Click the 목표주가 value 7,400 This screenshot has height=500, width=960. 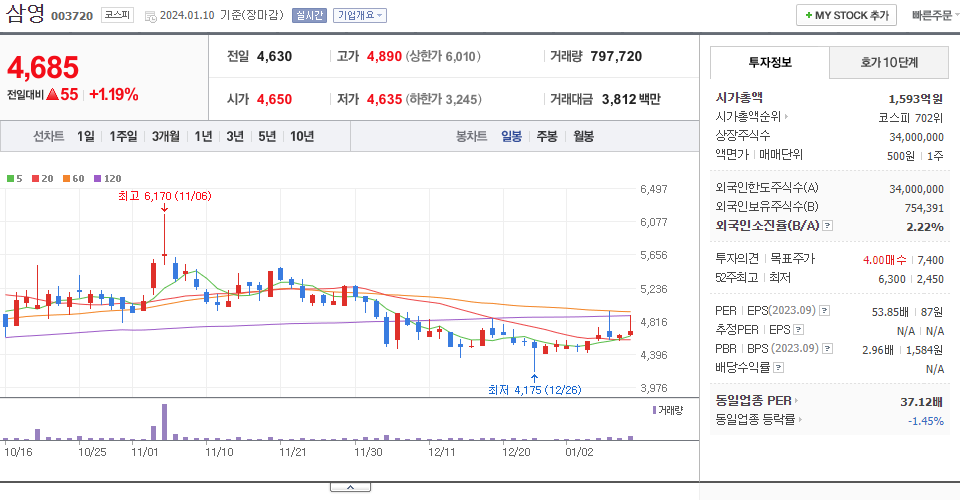pos(930,259)
